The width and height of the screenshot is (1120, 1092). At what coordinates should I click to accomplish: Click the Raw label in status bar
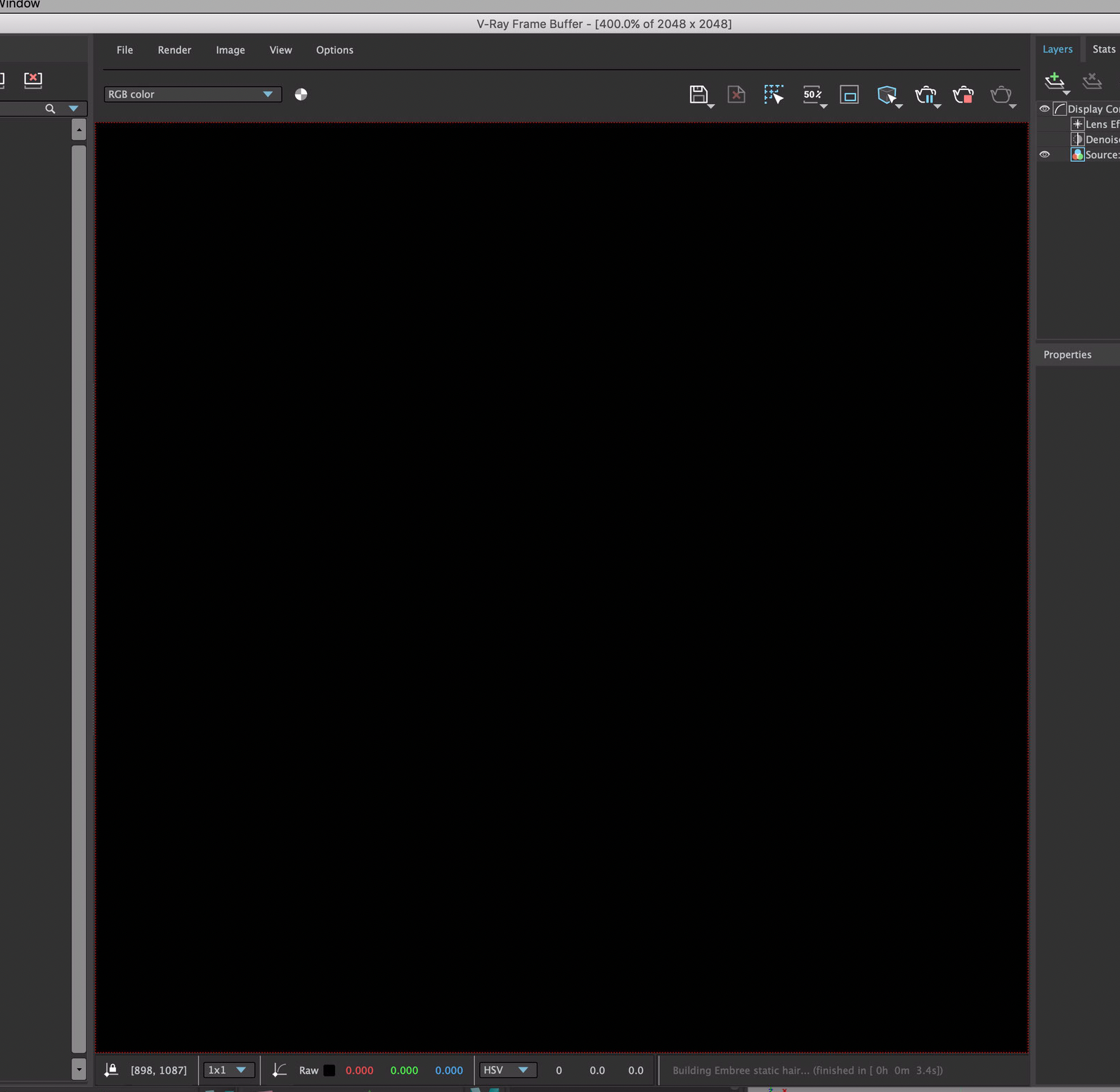(x=308, y=1070)
